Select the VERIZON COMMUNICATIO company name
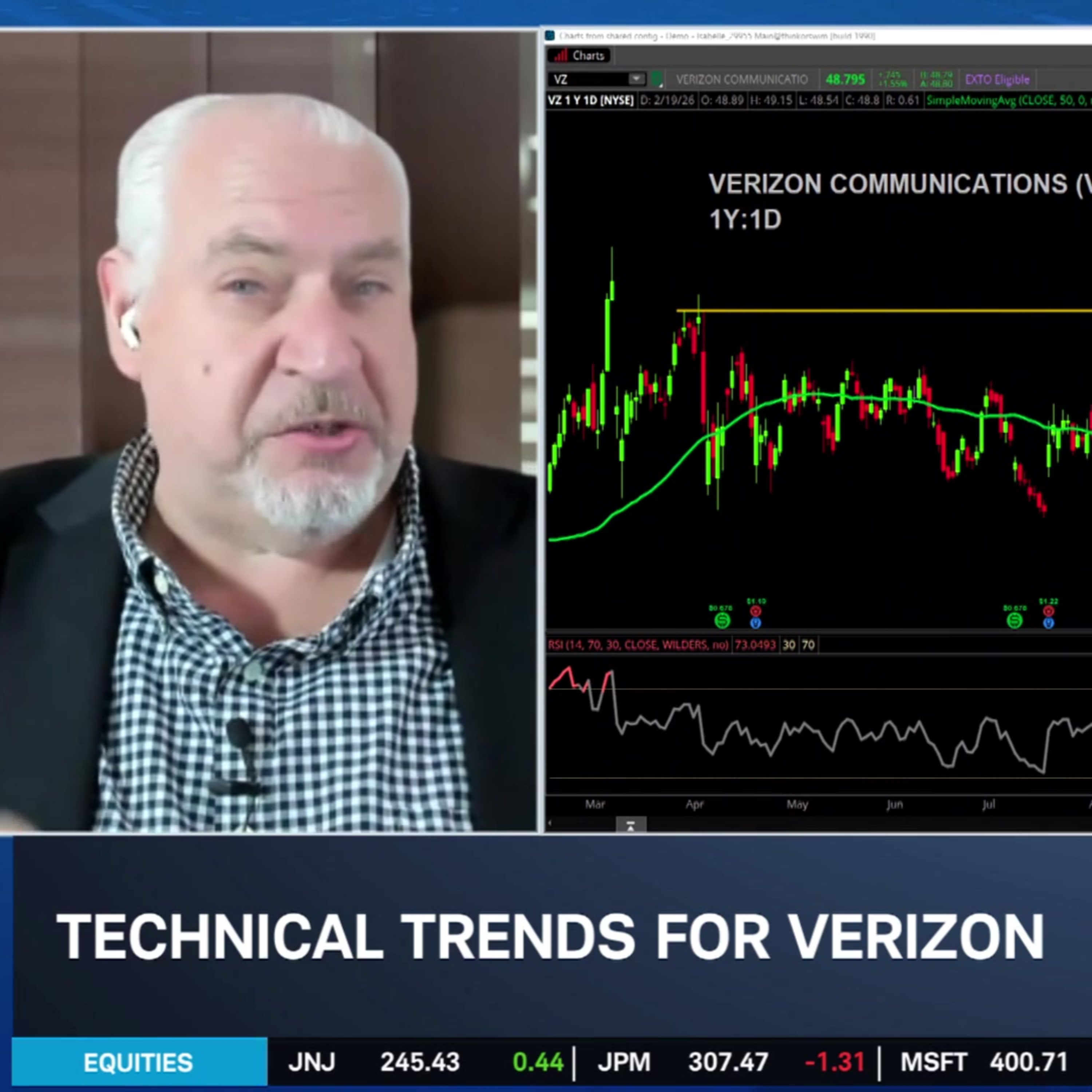Screen dimensions: 1092x1092 click(741, 80)
